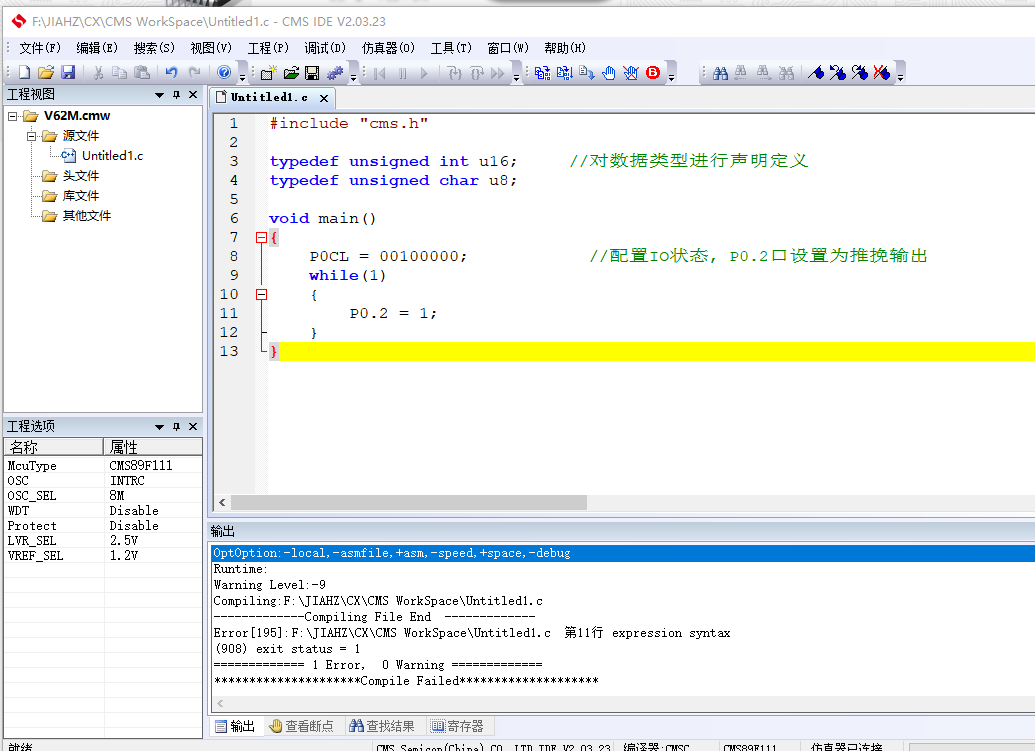
Task: Open the 仿真器(O) menu
Action: click(x=388, y=48)
